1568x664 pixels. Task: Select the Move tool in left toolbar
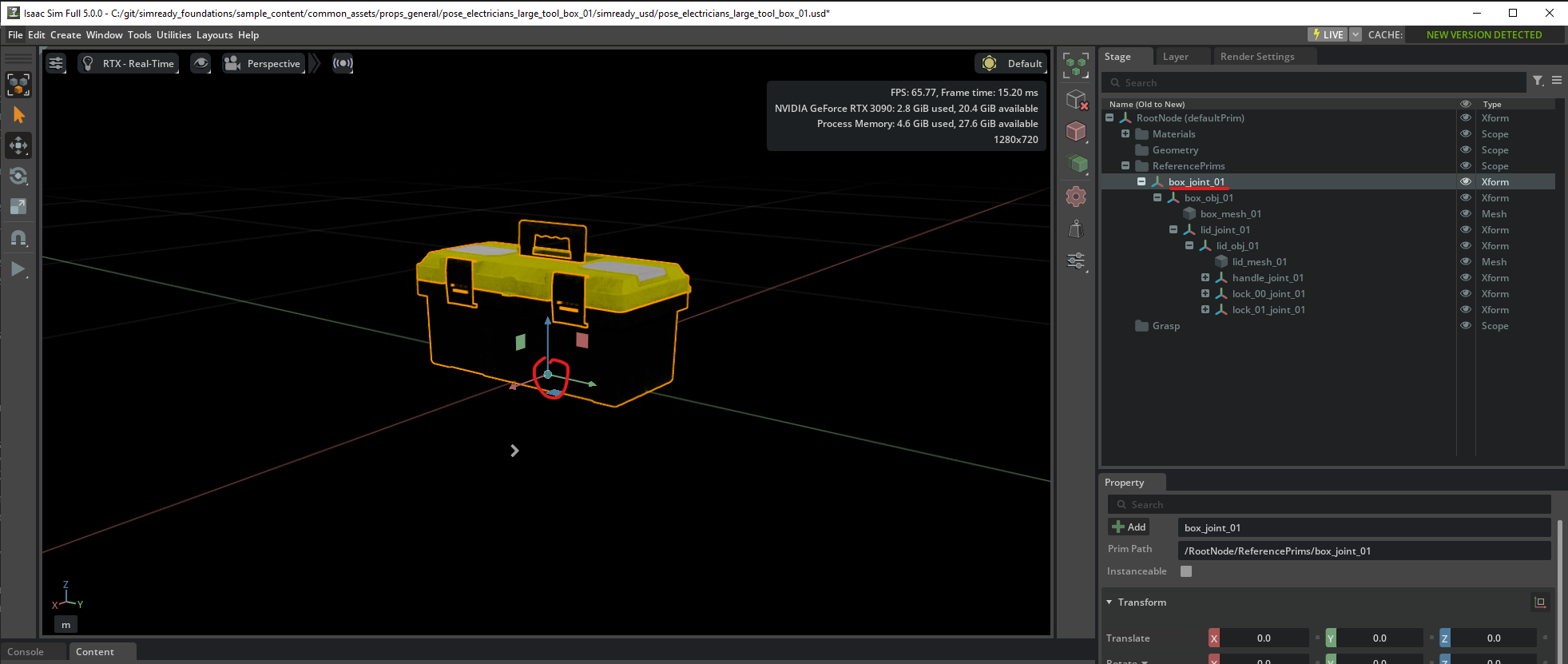pos(18,145)
